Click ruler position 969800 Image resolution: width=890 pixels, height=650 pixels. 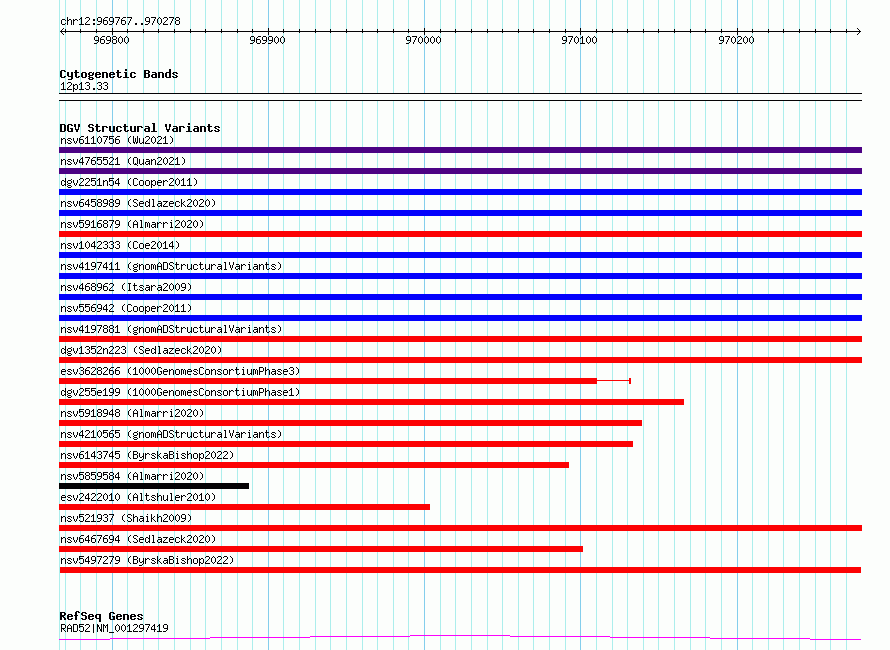tap(111, 40)
